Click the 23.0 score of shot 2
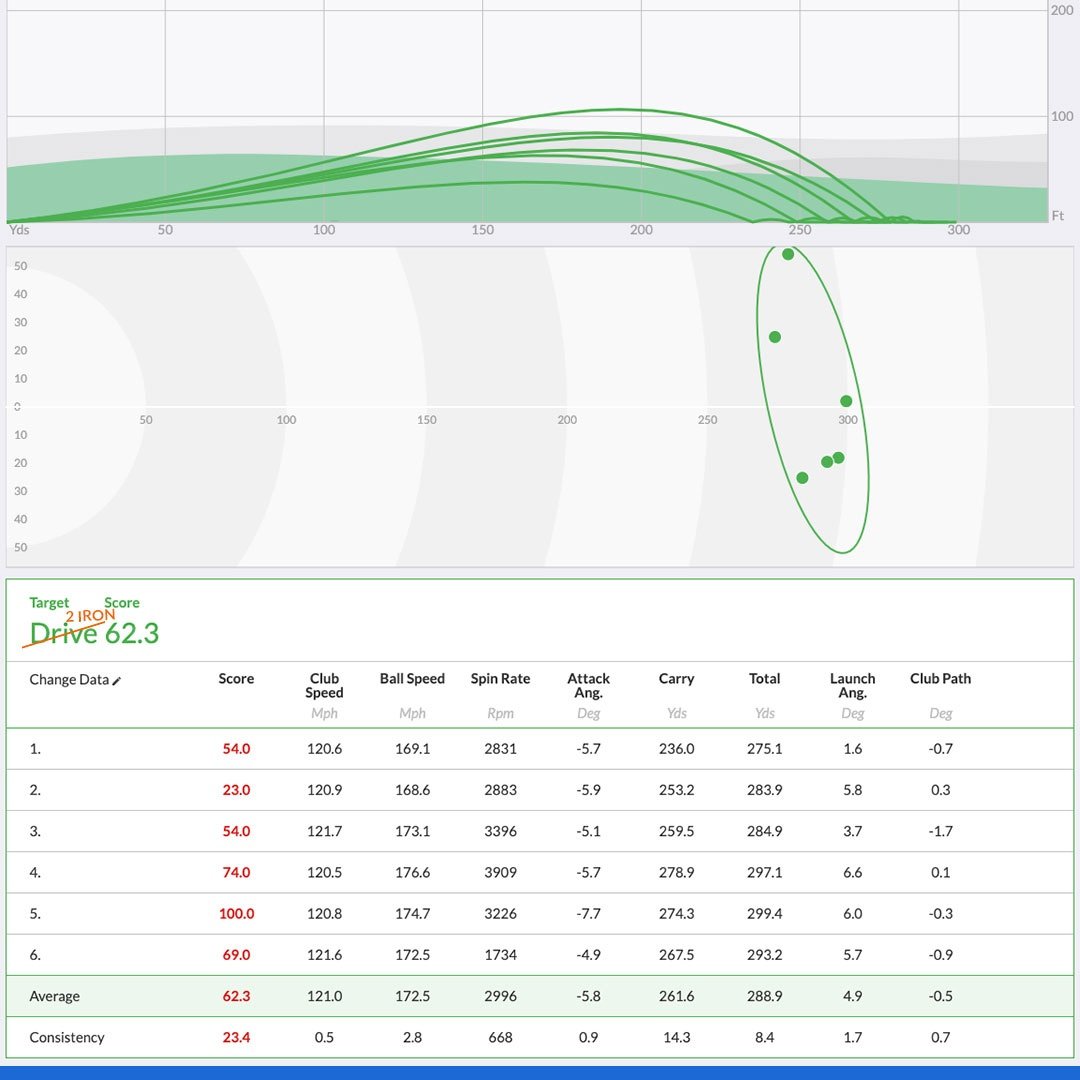 pos(236,790)
